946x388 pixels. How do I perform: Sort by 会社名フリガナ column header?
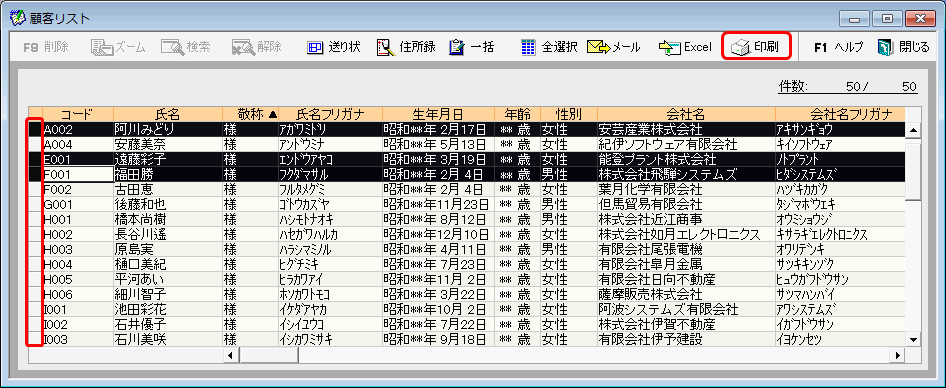tap(840, 114)
